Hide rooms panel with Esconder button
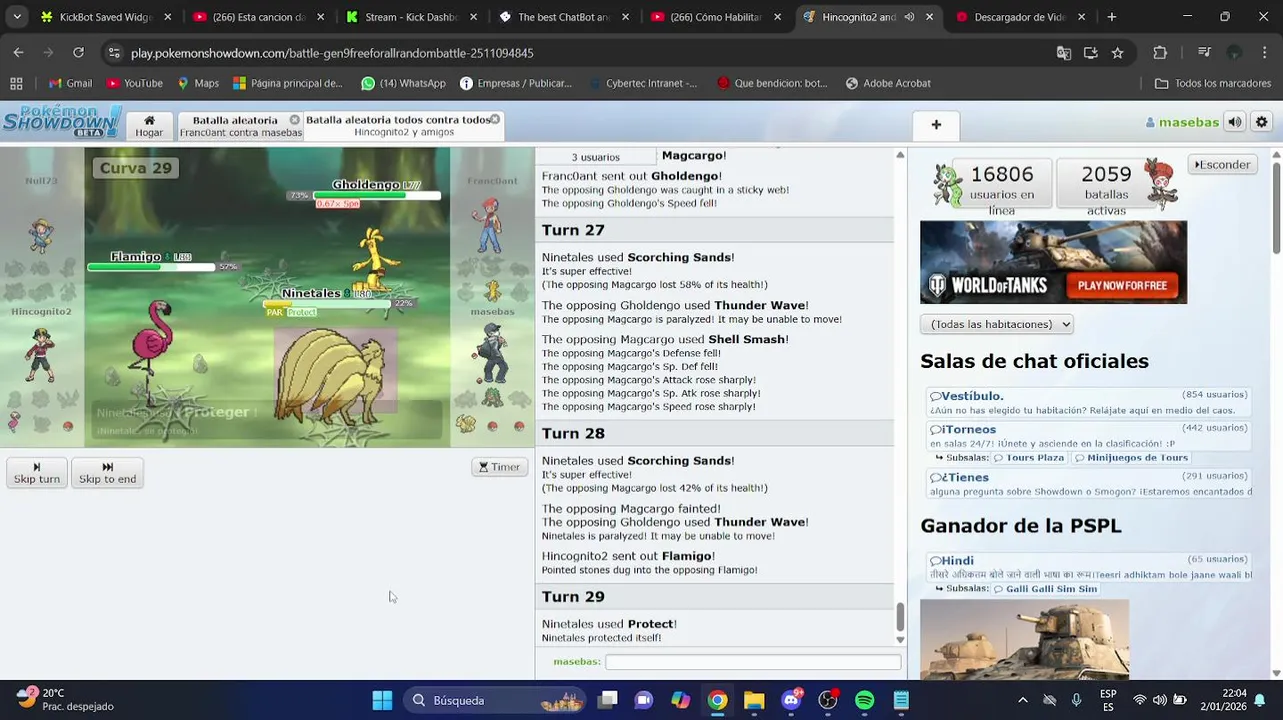1283x720 pixels. pyautogui.click(x=1223, y=165)
